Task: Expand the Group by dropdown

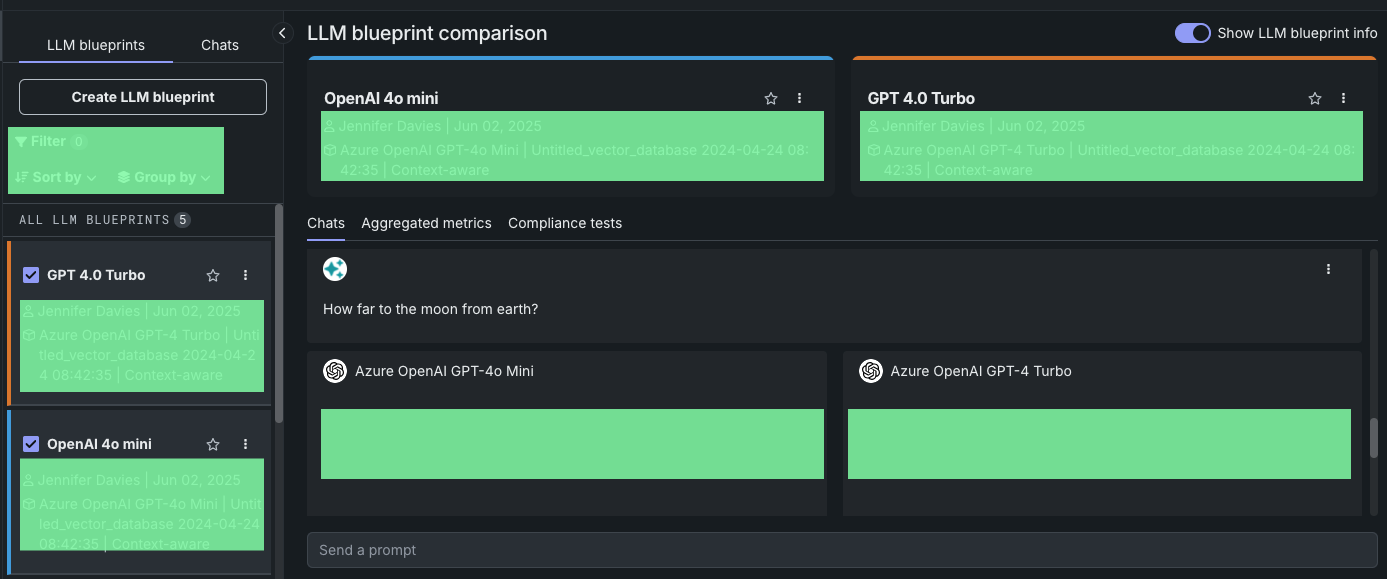Action: click(x=164, y=177)
